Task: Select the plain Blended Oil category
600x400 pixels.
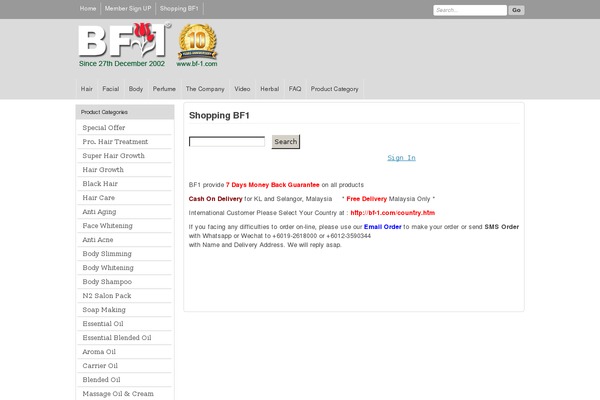Action: [125, 380]
